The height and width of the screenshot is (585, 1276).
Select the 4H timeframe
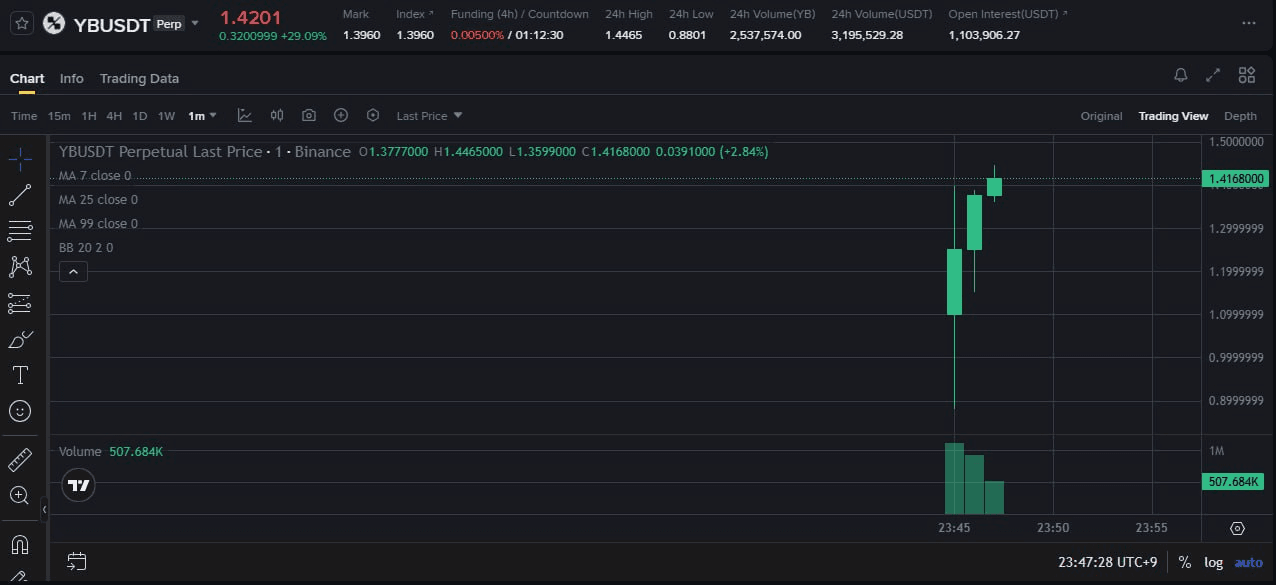point(114,116)
